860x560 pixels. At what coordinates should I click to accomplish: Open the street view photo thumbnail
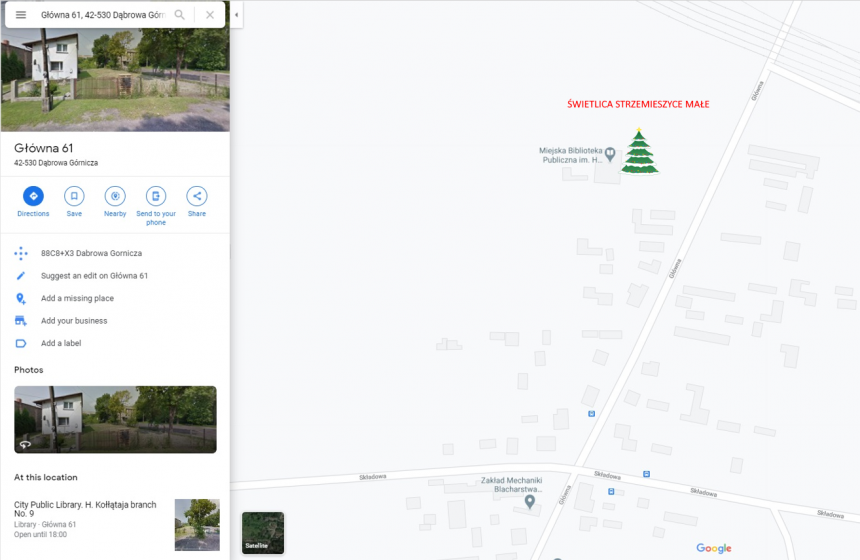[115, 419]
